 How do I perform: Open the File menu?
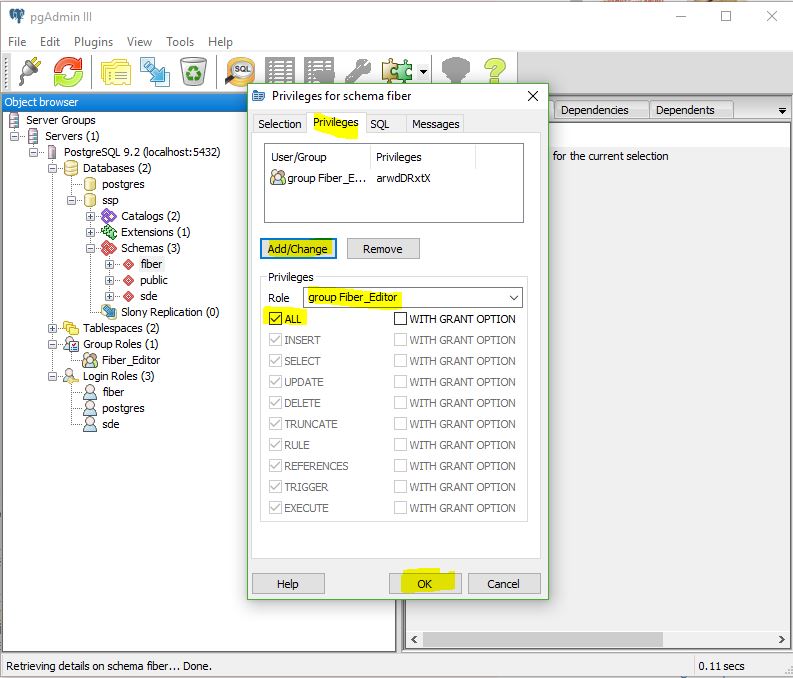pyautogui.click(x=17, y=41)
